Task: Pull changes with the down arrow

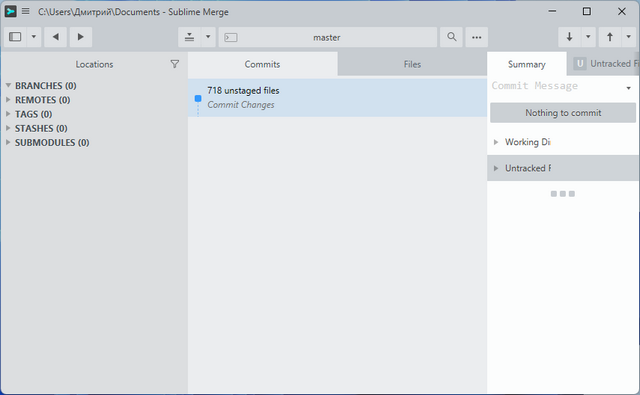Action: [x=569, y=37]
